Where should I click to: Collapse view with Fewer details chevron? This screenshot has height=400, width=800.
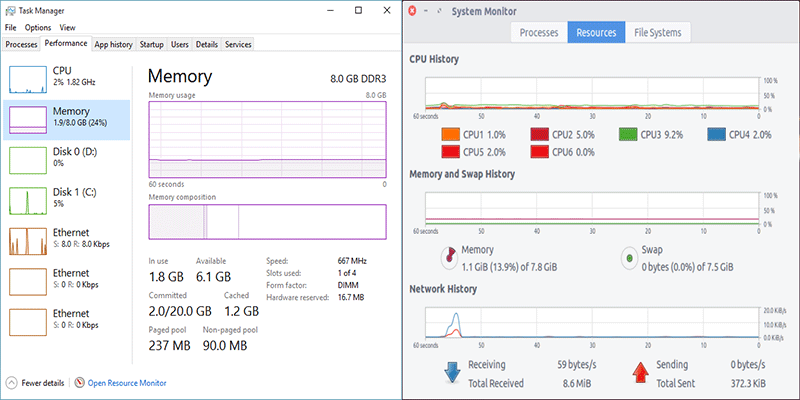[12, 383]
